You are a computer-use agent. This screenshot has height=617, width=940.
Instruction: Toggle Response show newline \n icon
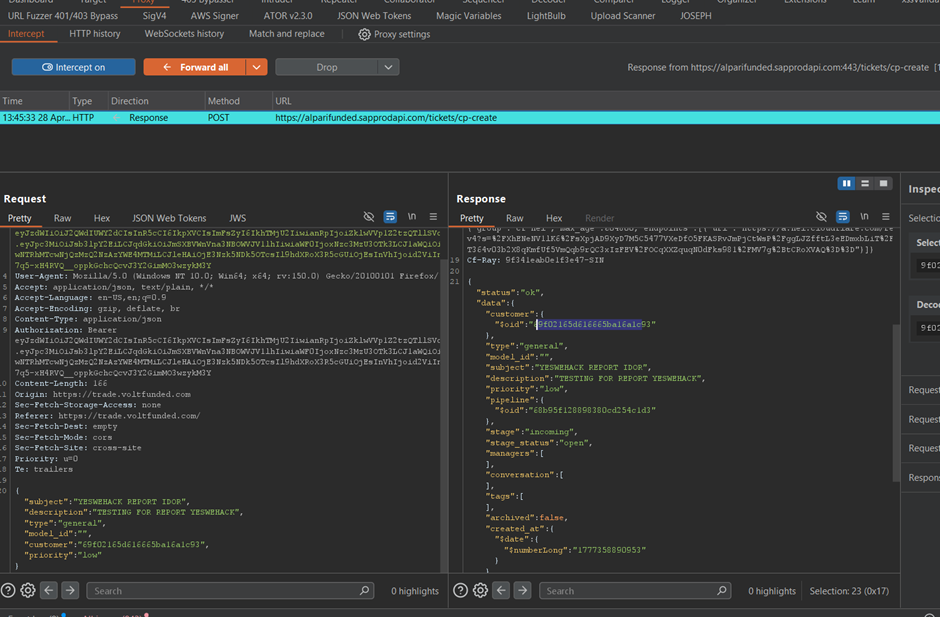click(864, 216)
